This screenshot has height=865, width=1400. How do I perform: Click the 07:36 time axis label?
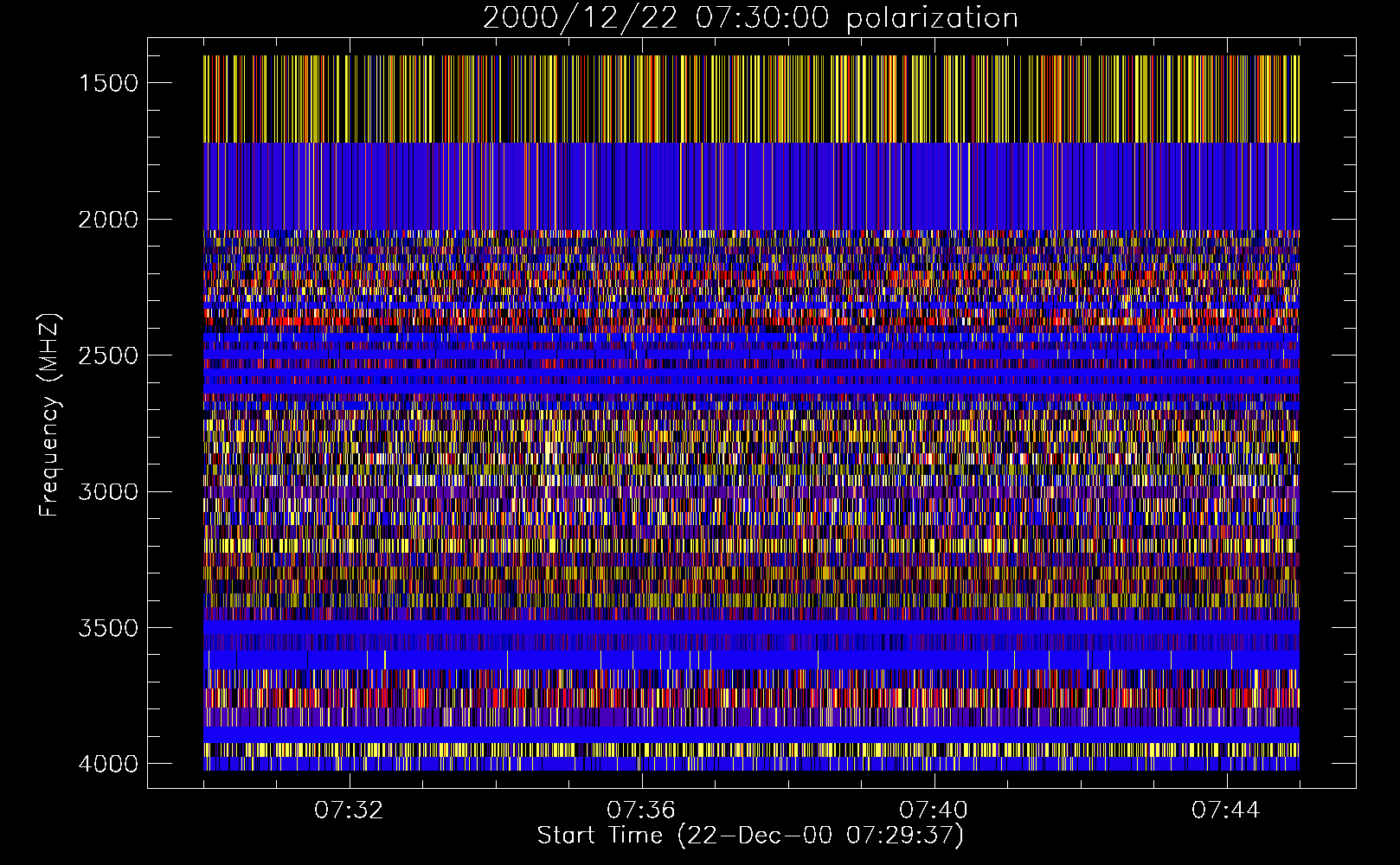coord(641,811)
